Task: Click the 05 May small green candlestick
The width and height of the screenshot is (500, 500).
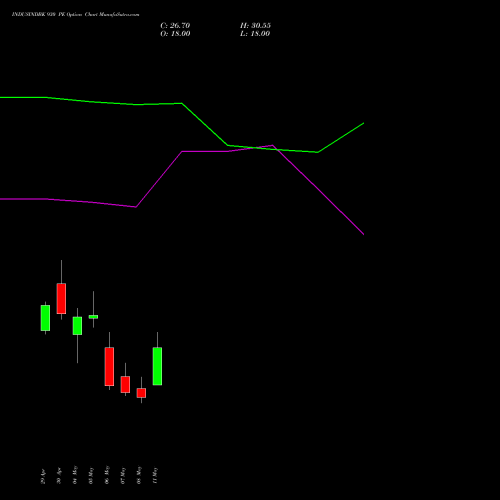Action: [x=93, y=317]
